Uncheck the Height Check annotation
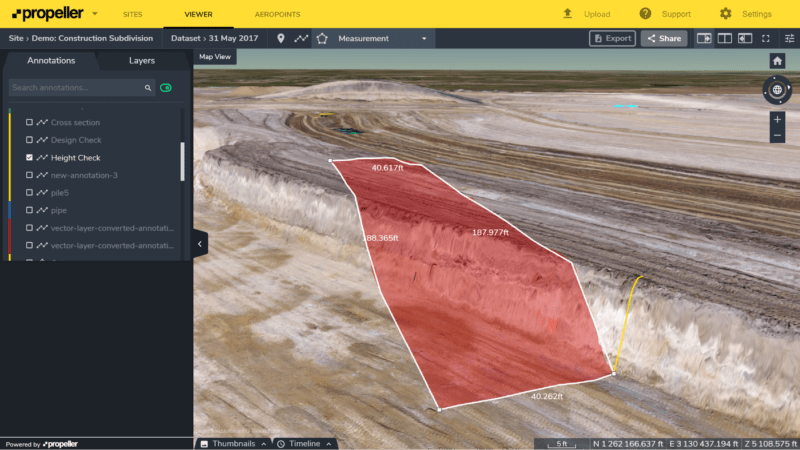Screen dimensions: 800x450 click(x=30, y=158)
